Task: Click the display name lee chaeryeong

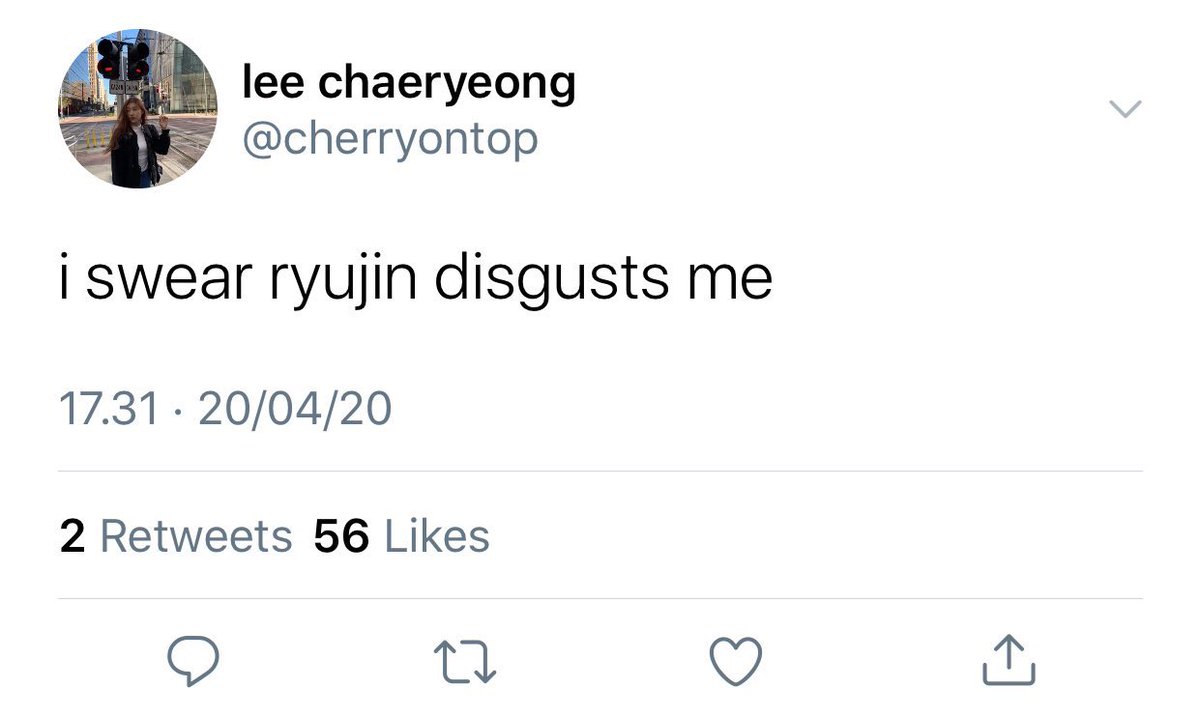Action: coord(409,86)
